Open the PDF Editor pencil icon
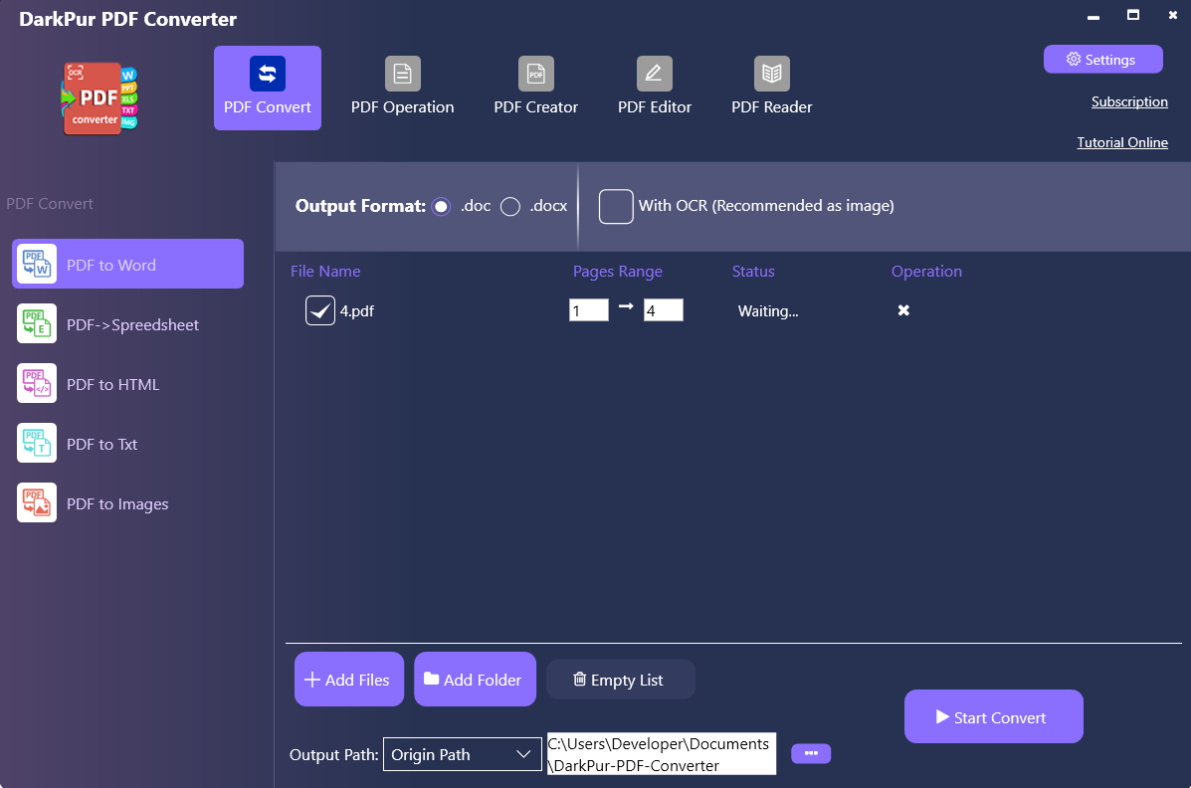The image size is (1191, 788). point(654,74)
